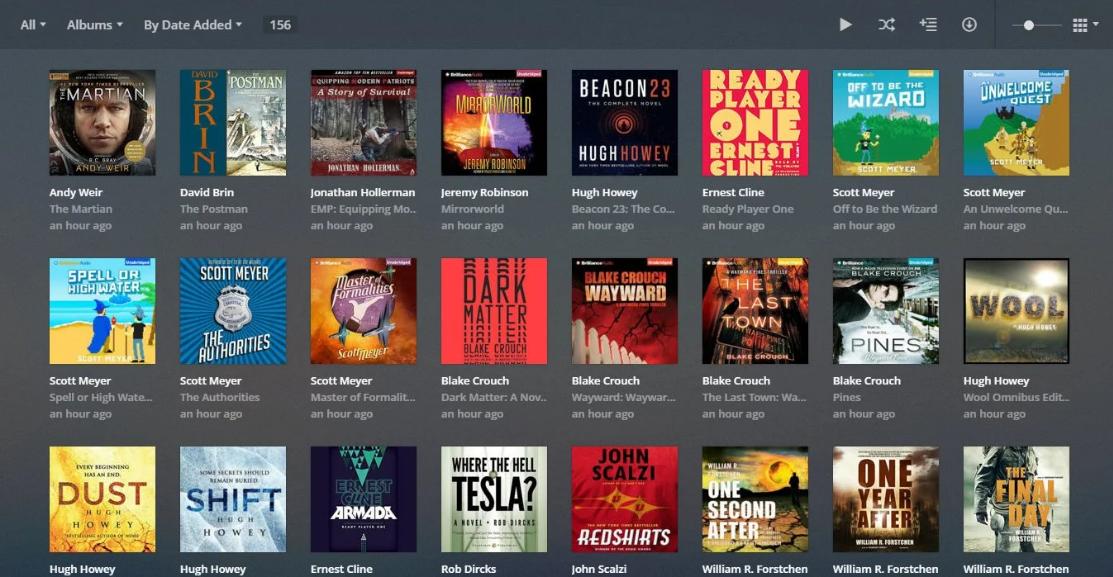The width and height of the screenshot is (1113, 577).
Task: Open the EMP: Equipping Modern Patriots cover
Action: [x=363, y=123]
